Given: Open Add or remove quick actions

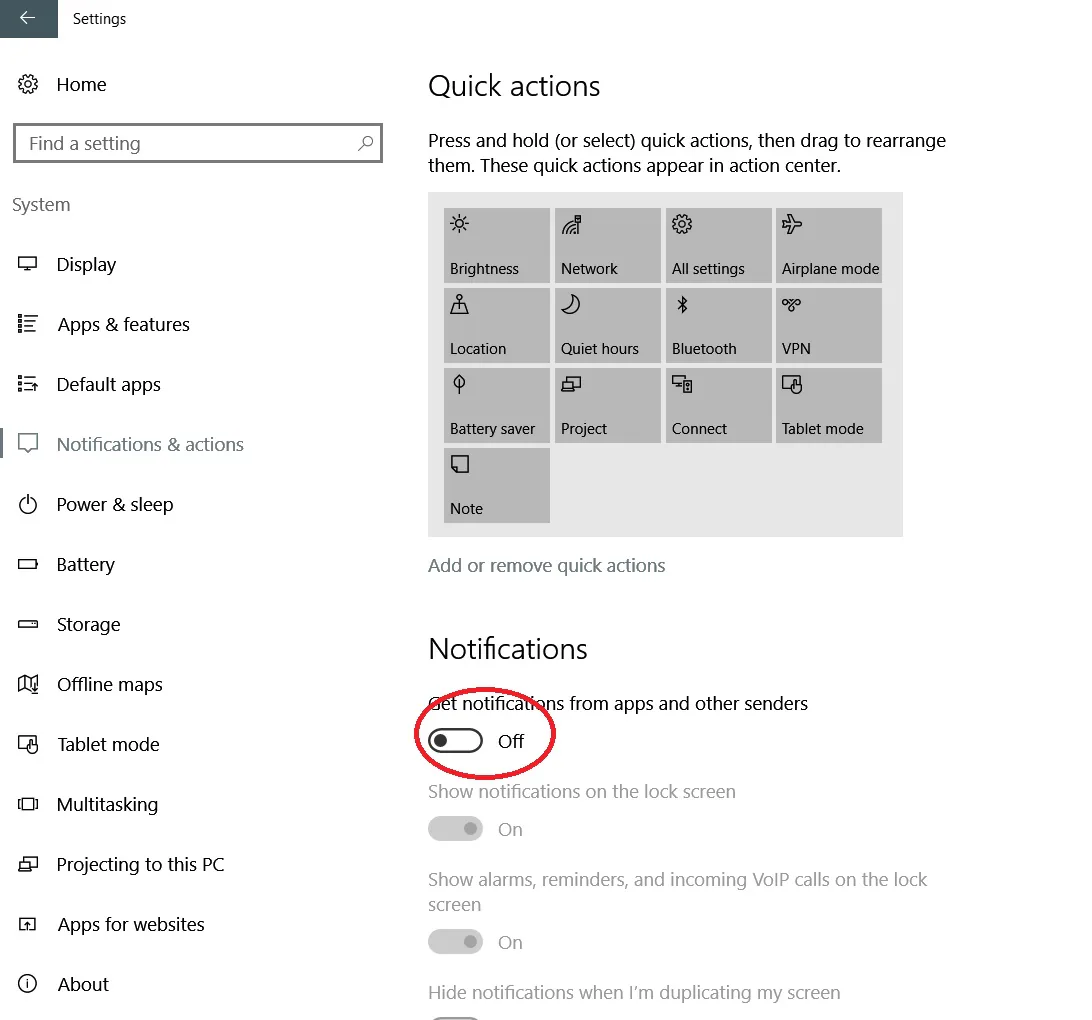Looking at the screenshot, I should [546, 565].
